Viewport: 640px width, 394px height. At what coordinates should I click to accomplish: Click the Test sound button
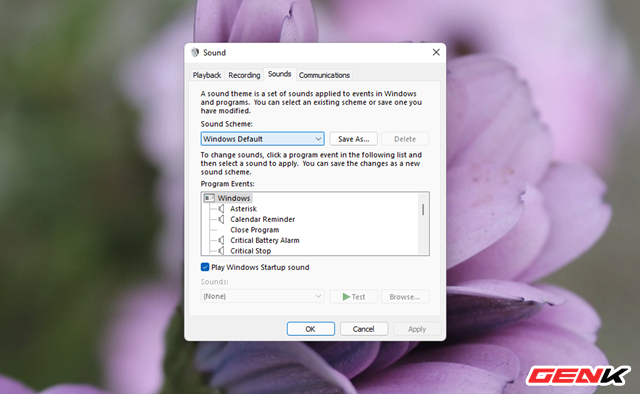point(353,296)
